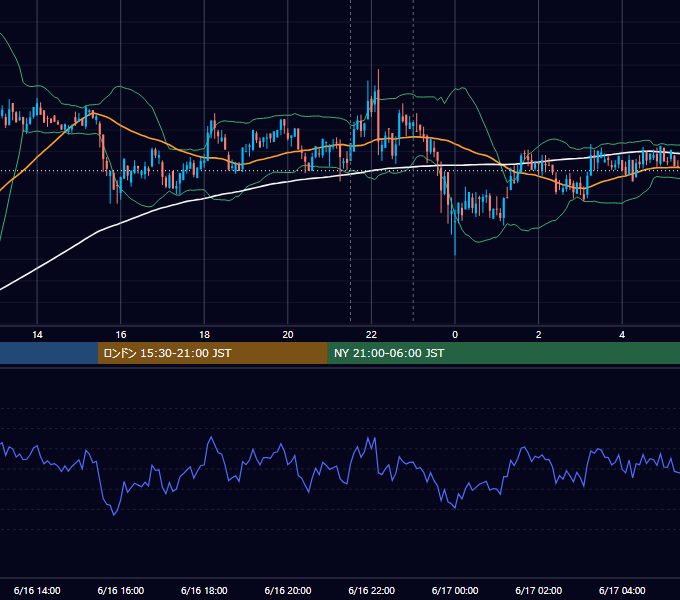
Task: Click the 0 hour axis label
Action: [455, 335]
